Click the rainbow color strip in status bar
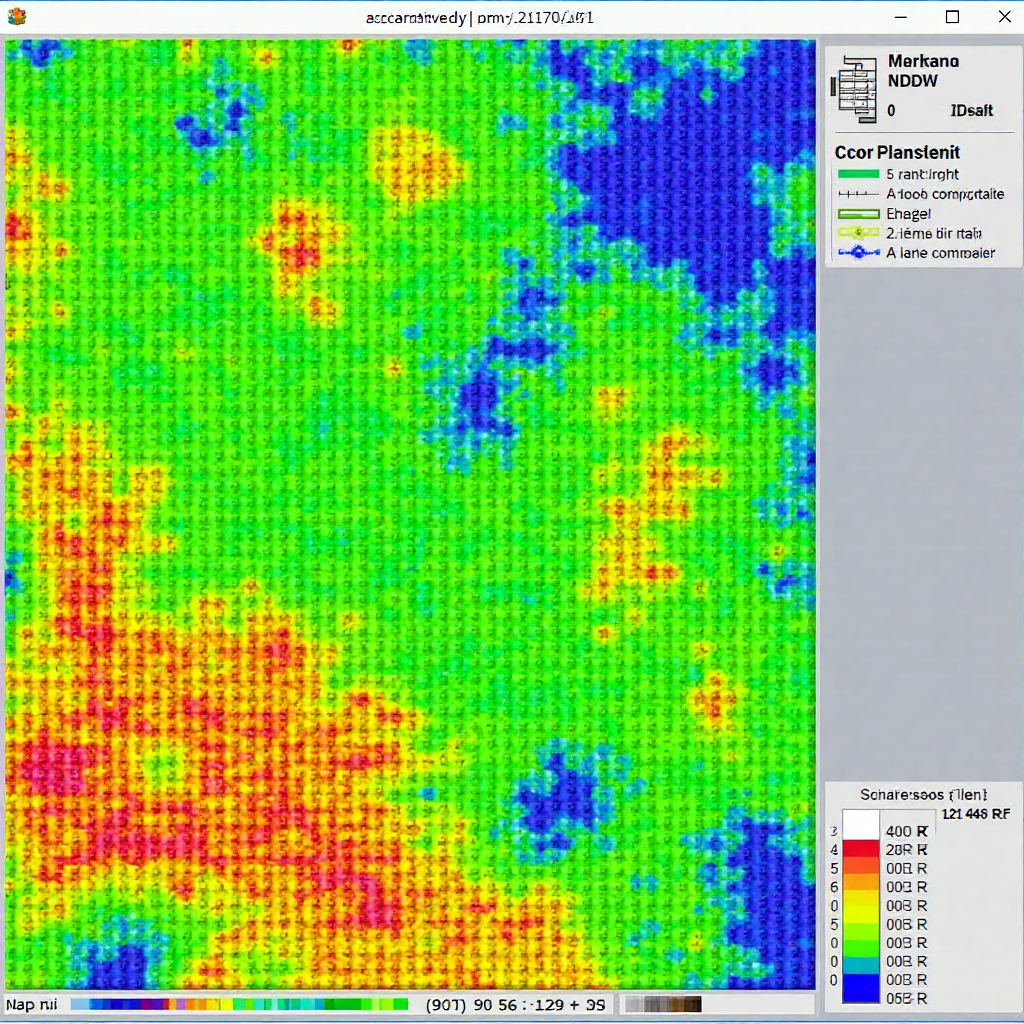Viewport: 1024px width, 1024px height. (x=240, y=1004)
